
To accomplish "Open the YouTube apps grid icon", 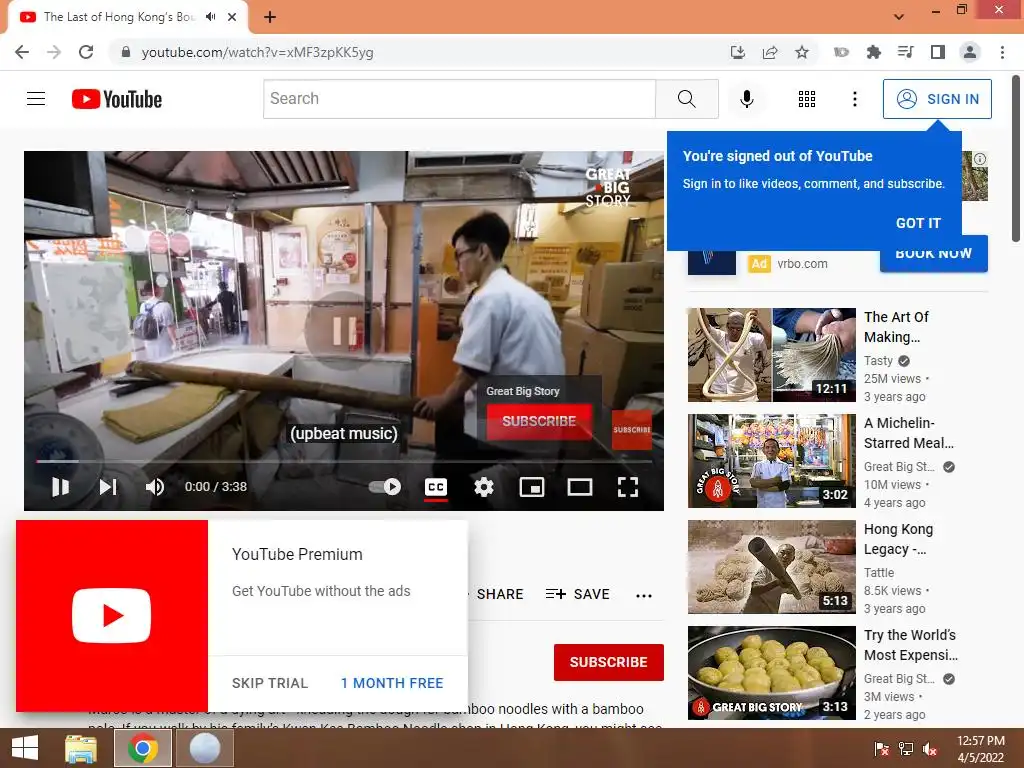I will coord(807,99).
